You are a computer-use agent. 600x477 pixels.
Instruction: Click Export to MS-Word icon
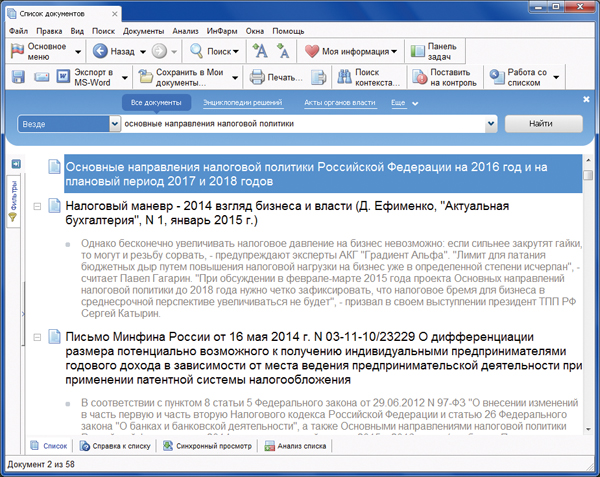click(64, 77)
